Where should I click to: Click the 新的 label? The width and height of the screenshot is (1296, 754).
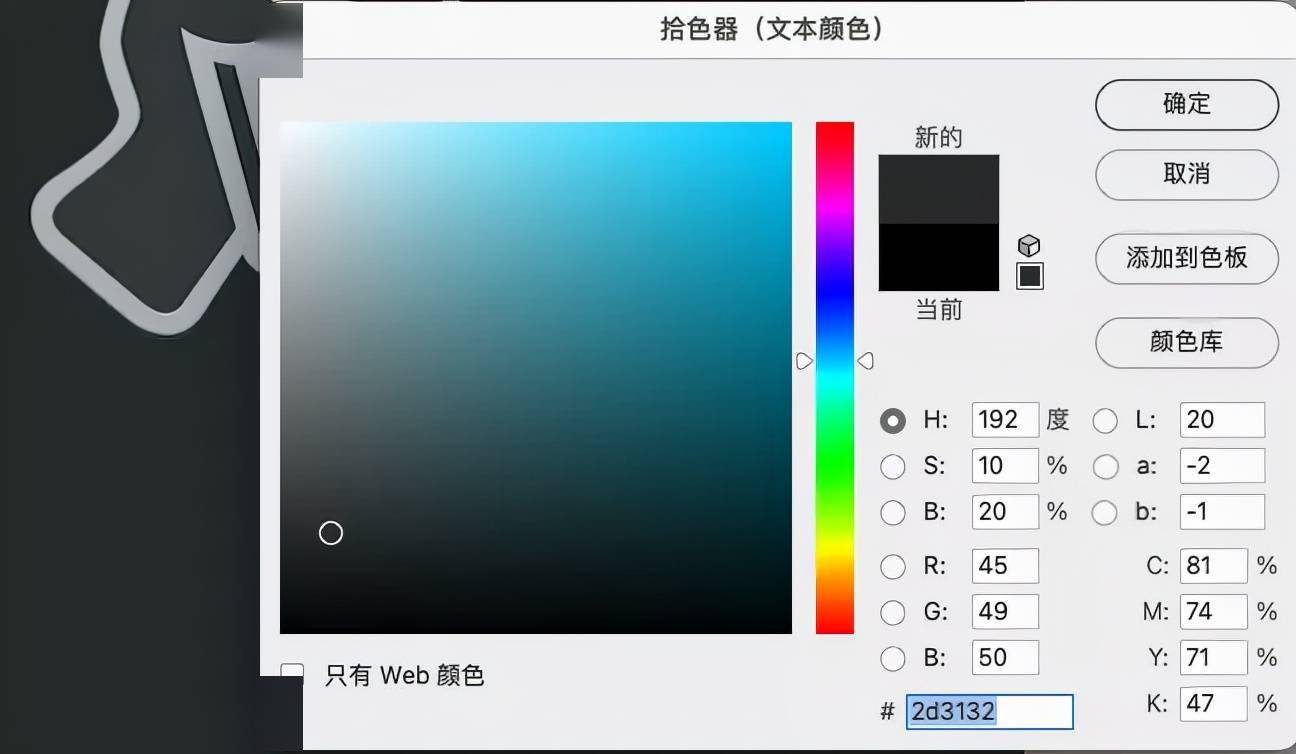tap(939, 138)
